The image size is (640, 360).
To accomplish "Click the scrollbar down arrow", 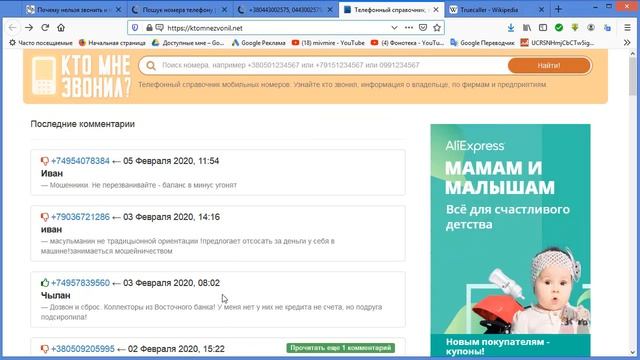I will tap(632, 352).
